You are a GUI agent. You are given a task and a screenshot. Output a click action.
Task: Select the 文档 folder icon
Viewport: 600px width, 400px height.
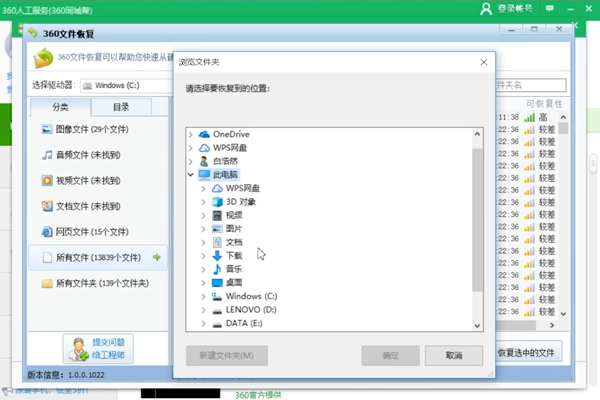[217, 242]
